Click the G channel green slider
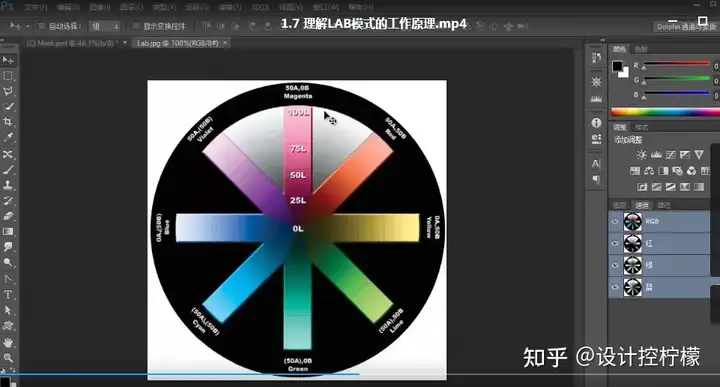The height and width of the screenshot is (387, 720). coord(676,79)
